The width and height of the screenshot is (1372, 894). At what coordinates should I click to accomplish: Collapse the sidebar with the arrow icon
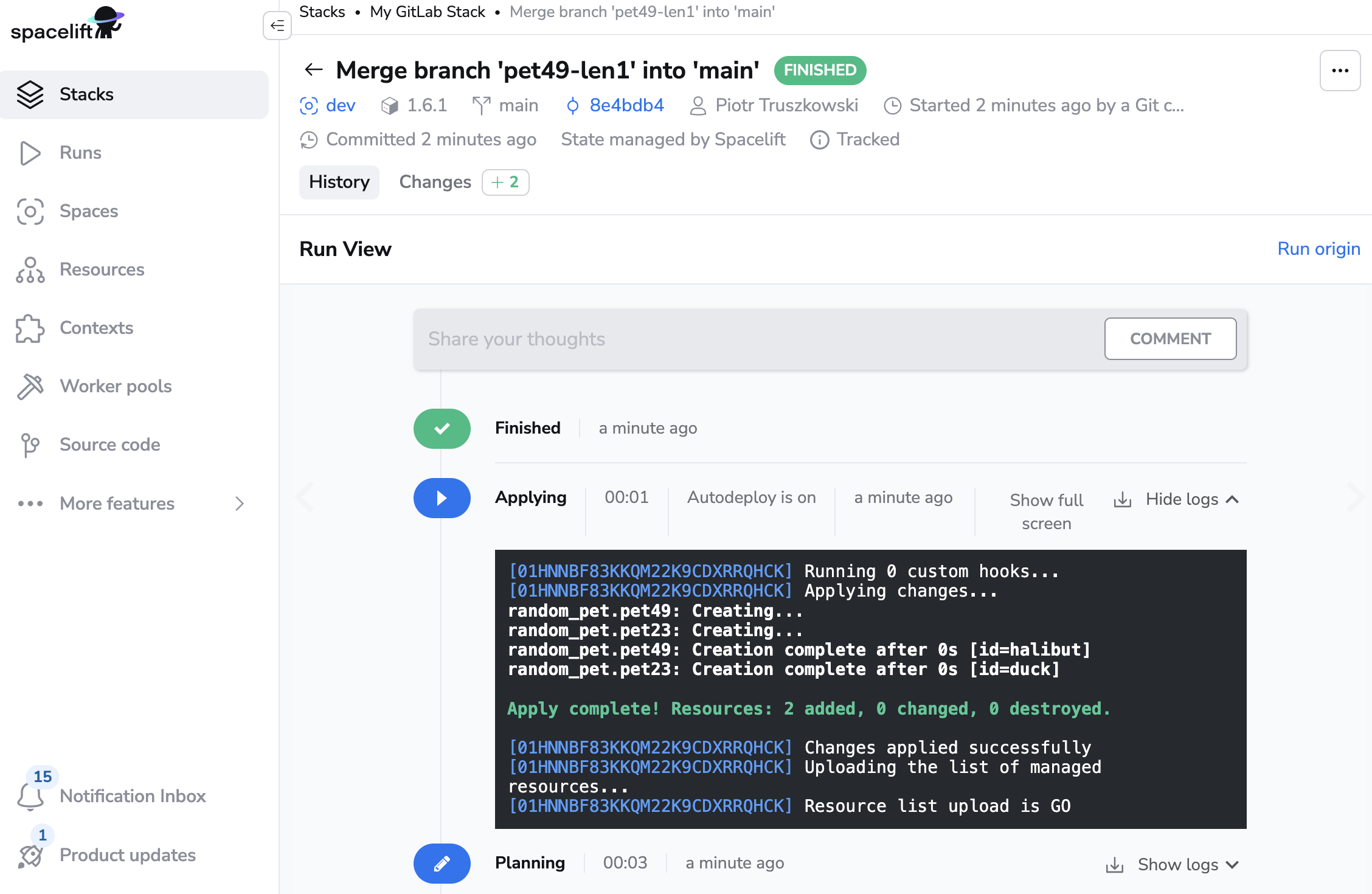pyautogui.click(x=277, y=26)
